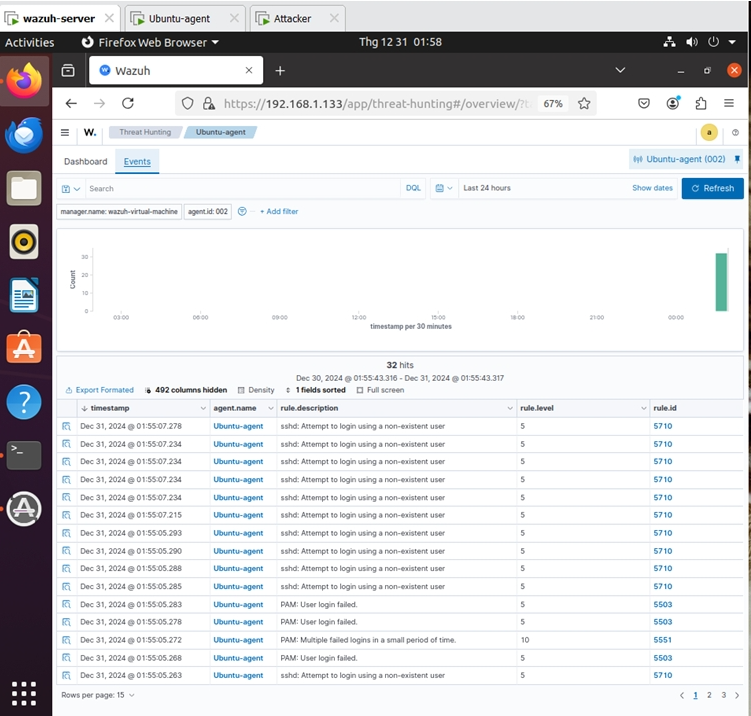Open rule.level column options chevron
This screenshot has width=751, height=716.
pos(643,409)
